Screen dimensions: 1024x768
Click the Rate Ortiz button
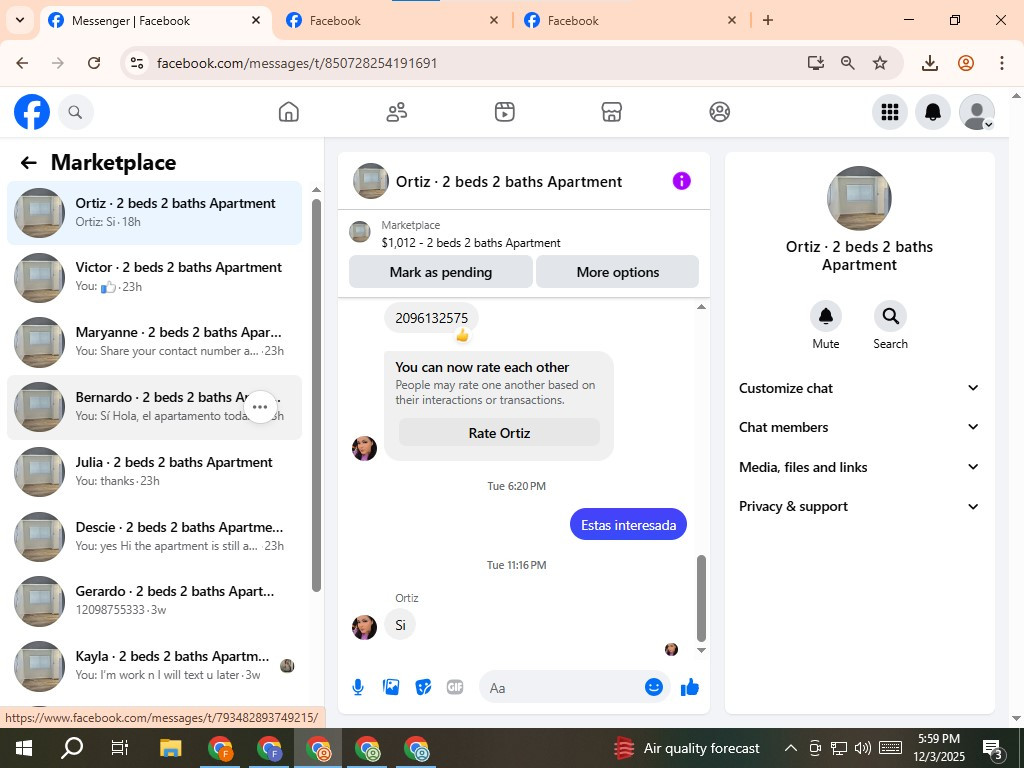[499, 433]
